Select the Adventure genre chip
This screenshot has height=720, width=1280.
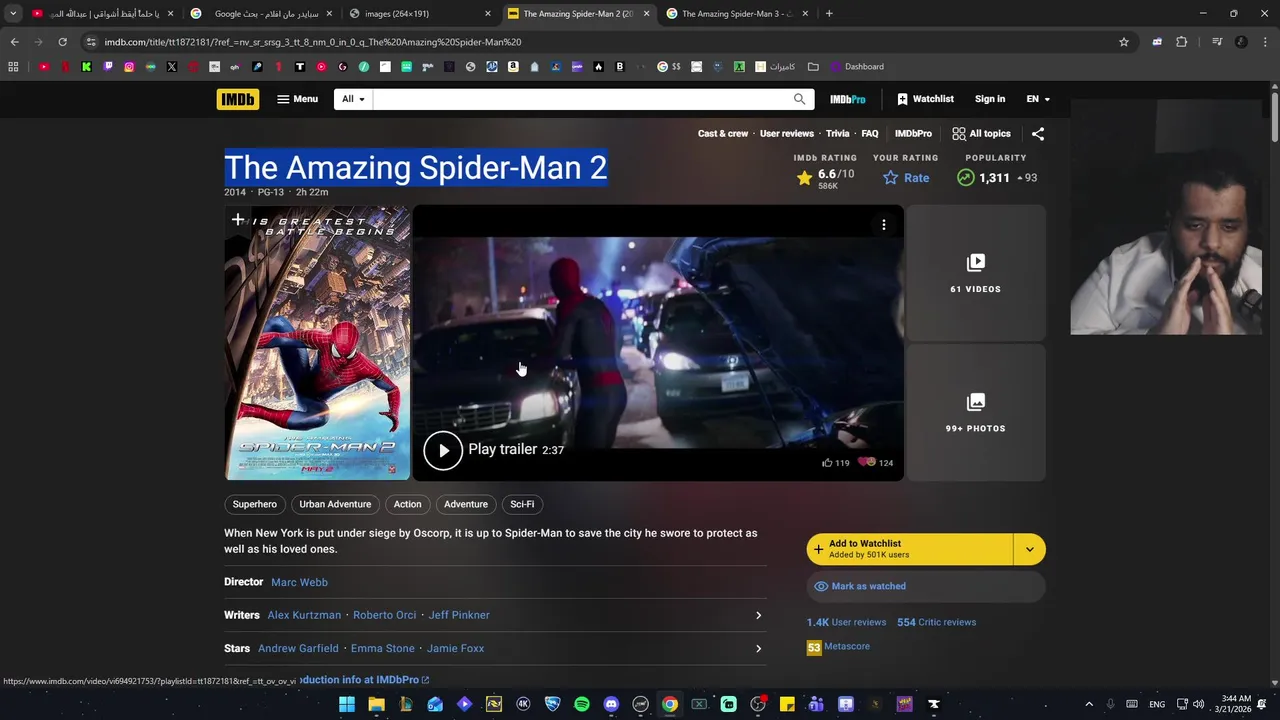pos(466,504)
